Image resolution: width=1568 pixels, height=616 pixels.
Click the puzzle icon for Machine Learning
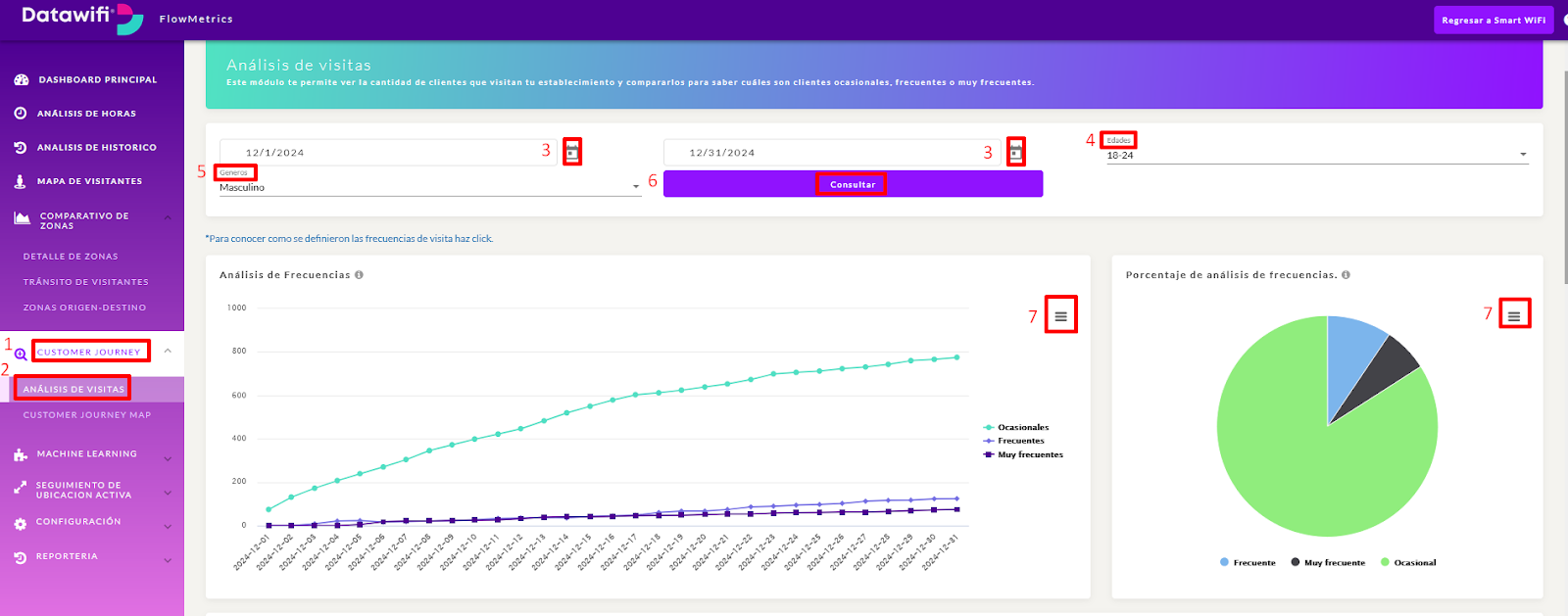tap(21, 454)
